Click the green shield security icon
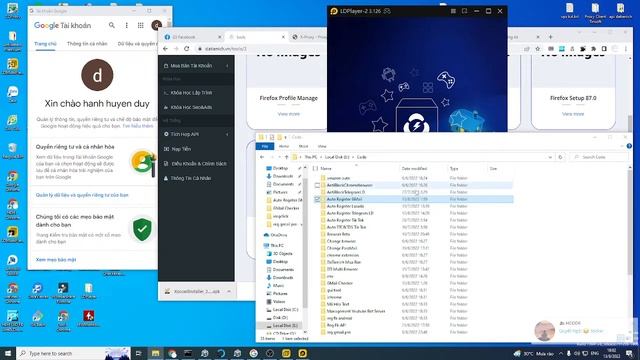 142,229
